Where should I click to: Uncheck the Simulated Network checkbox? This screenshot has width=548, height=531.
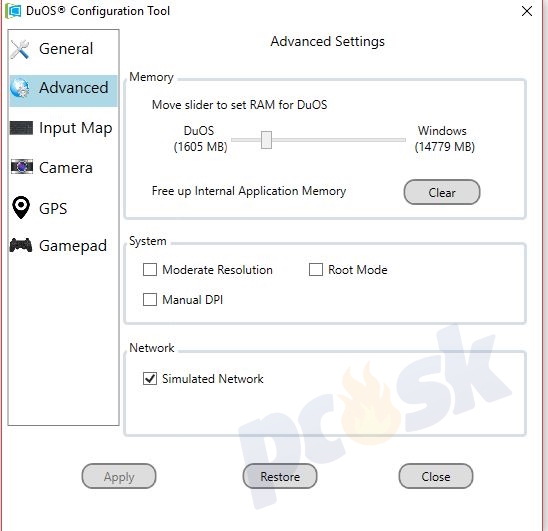150,378
